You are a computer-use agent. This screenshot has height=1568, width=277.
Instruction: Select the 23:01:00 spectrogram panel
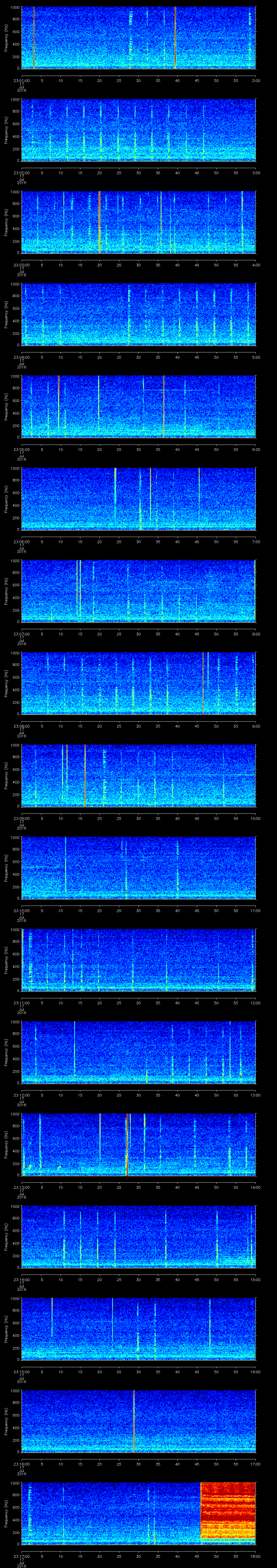139,38
